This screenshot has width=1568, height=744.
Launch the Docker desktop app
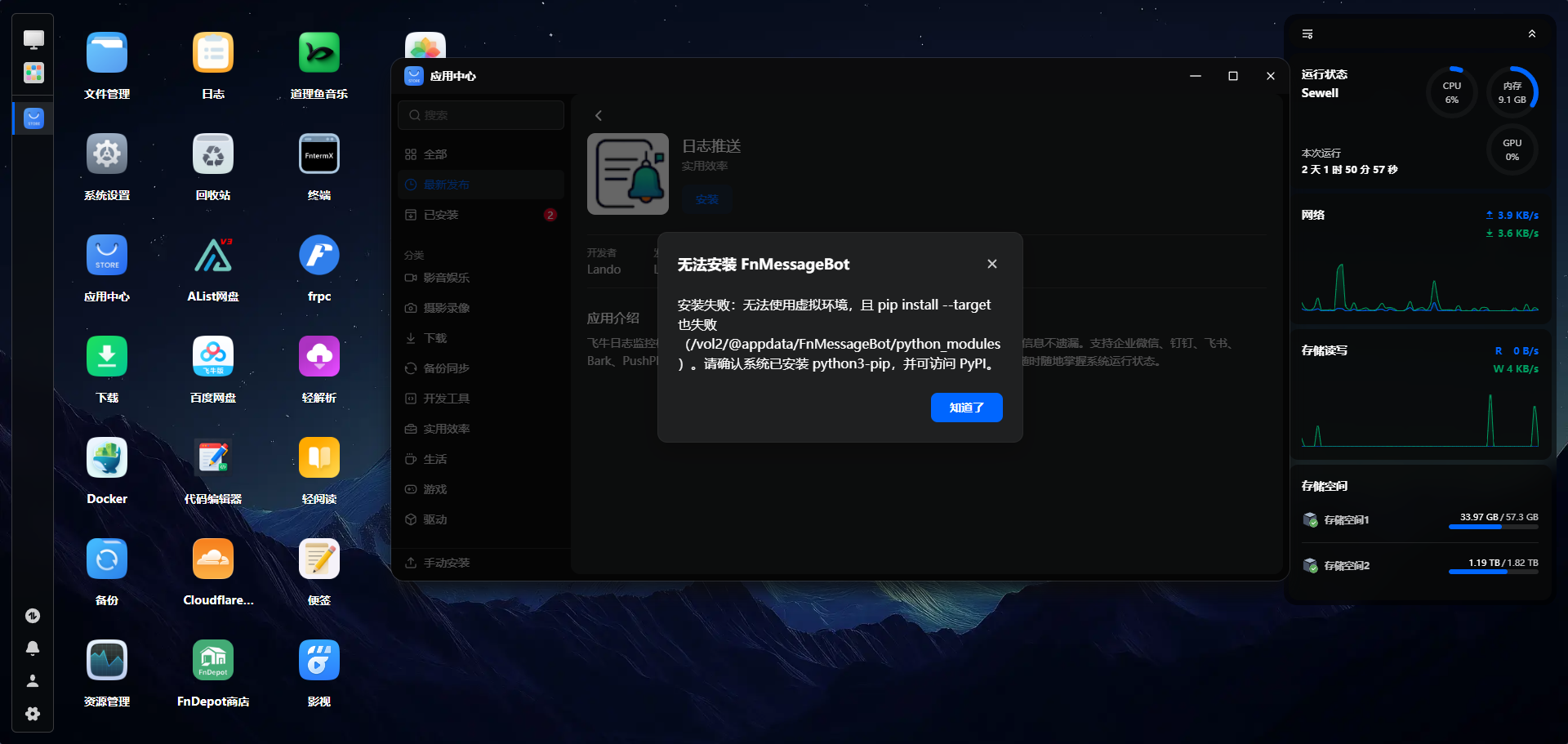pos(107,458)
